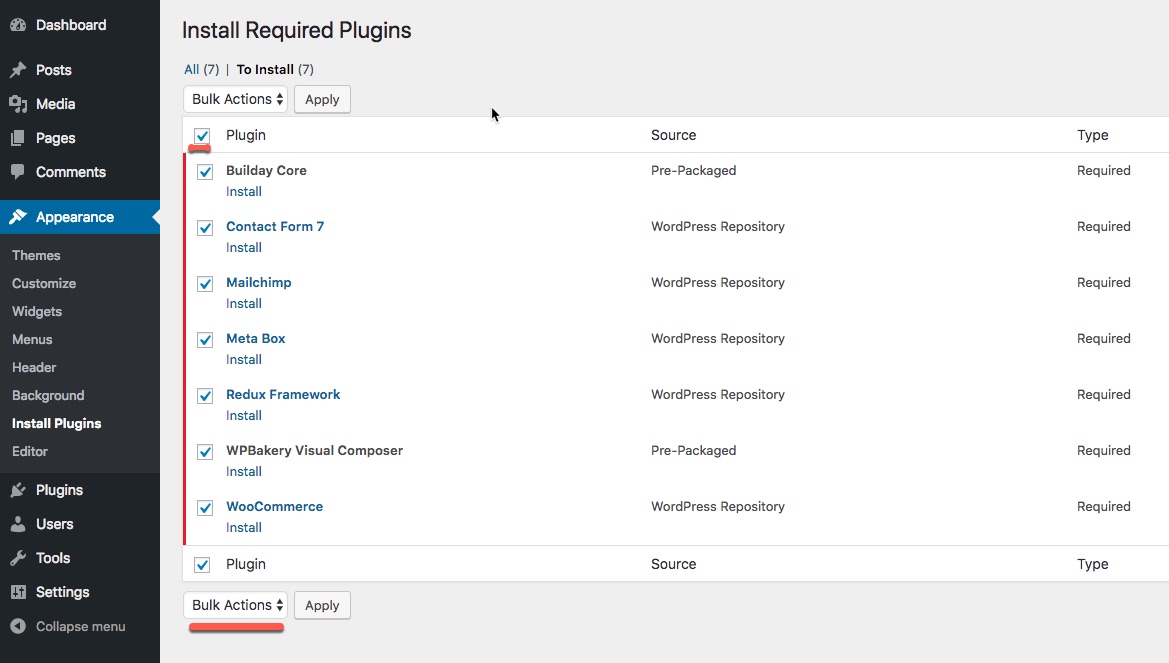Uncheck the Mailchimp plugin checkbox
The image size is (1169, 663).
pyautogui.click(x=205, y=284)
